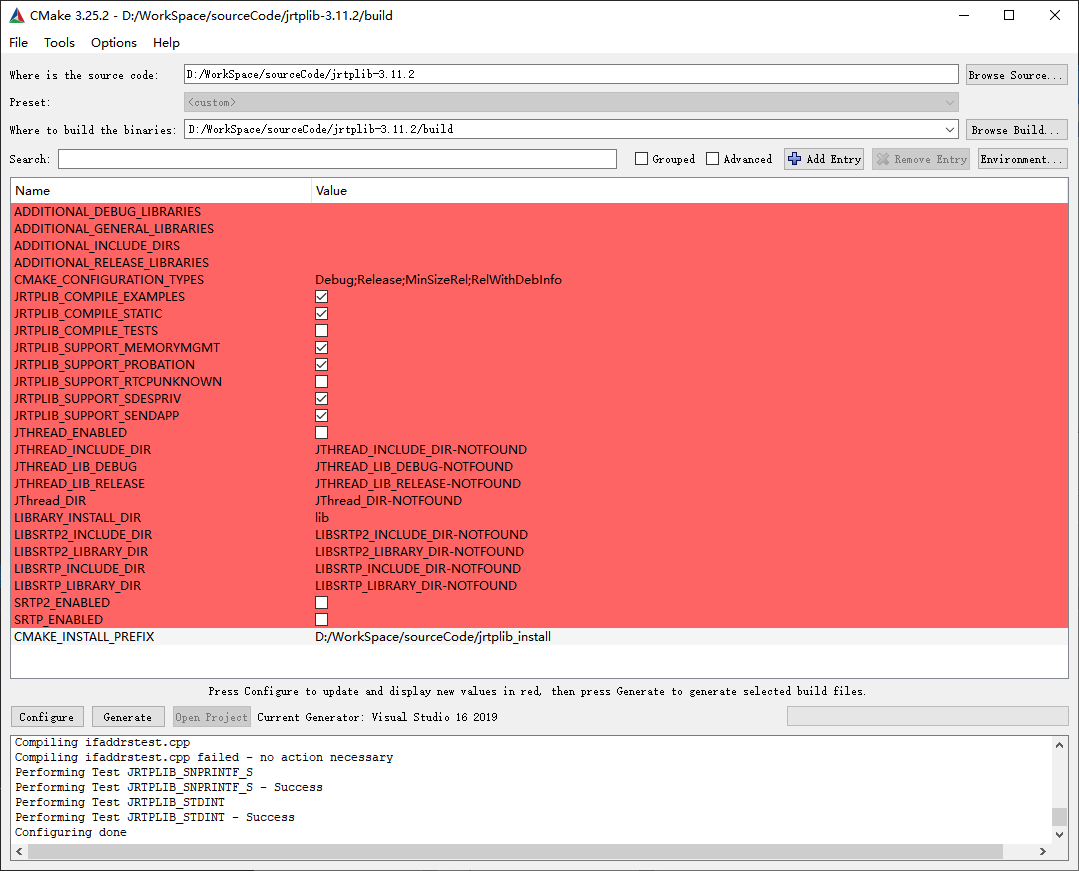
Task: Click the JThread_DIR-NOTFOUND value
Action: (x=389, y=500)
